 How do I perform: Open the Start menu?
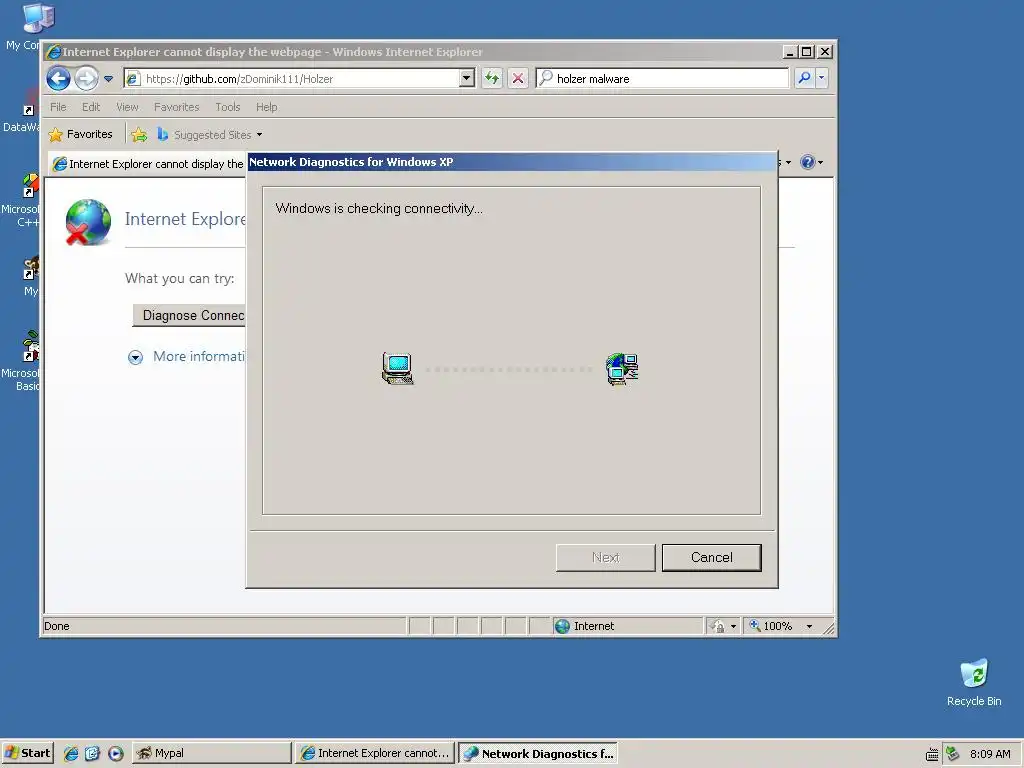[x=28, y=753]
